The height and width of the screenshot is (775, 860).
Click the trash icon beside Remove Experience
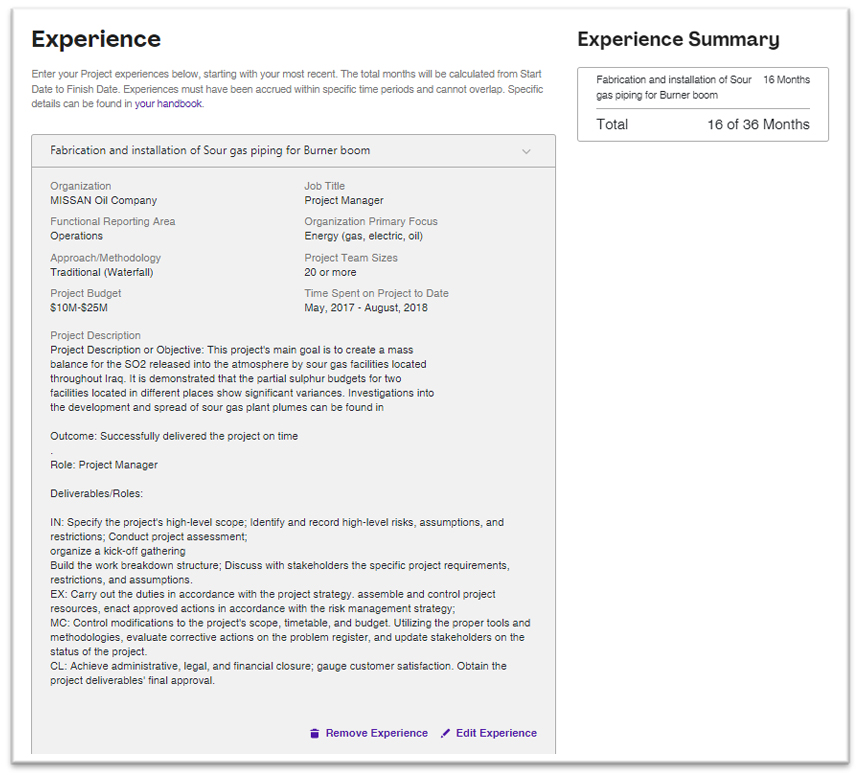coord(314,733)
